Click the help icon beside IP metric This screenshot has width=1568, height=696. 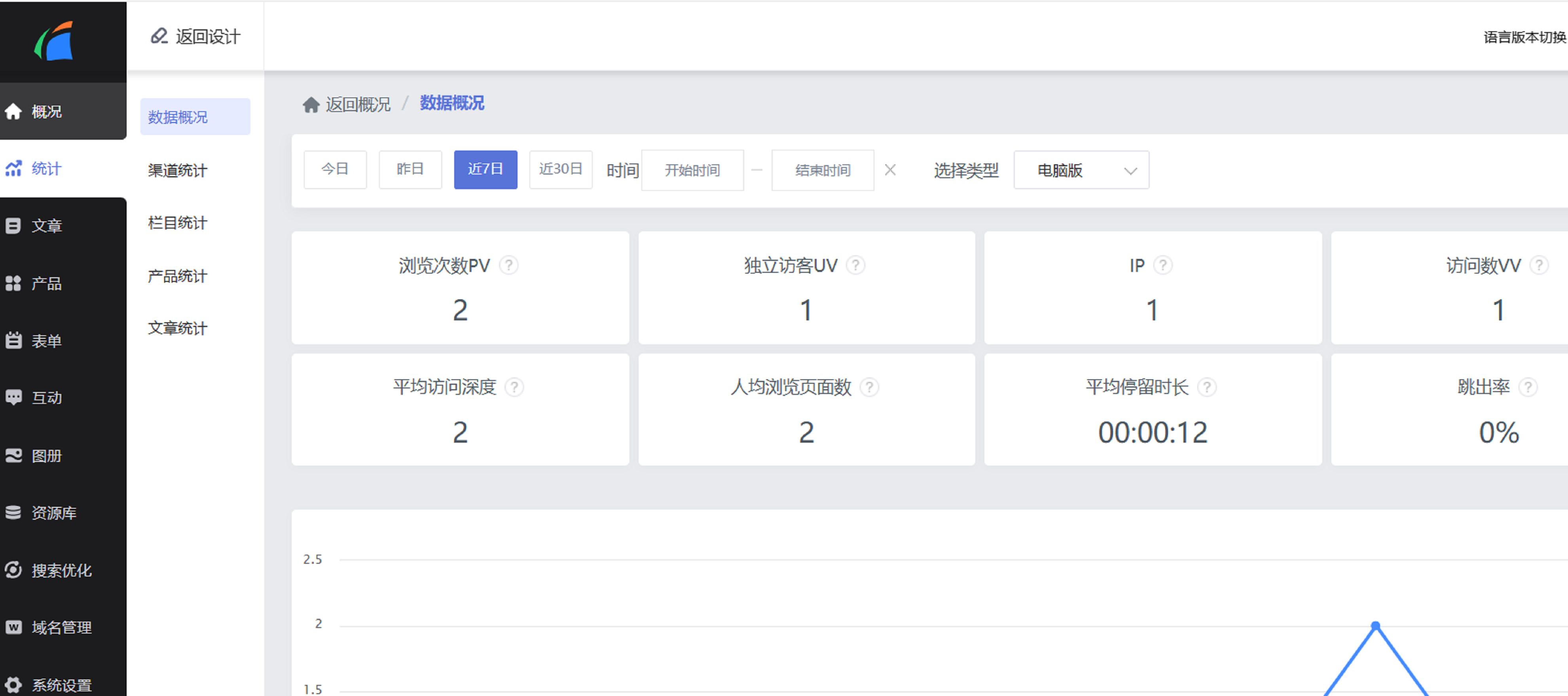[1162, 266]
